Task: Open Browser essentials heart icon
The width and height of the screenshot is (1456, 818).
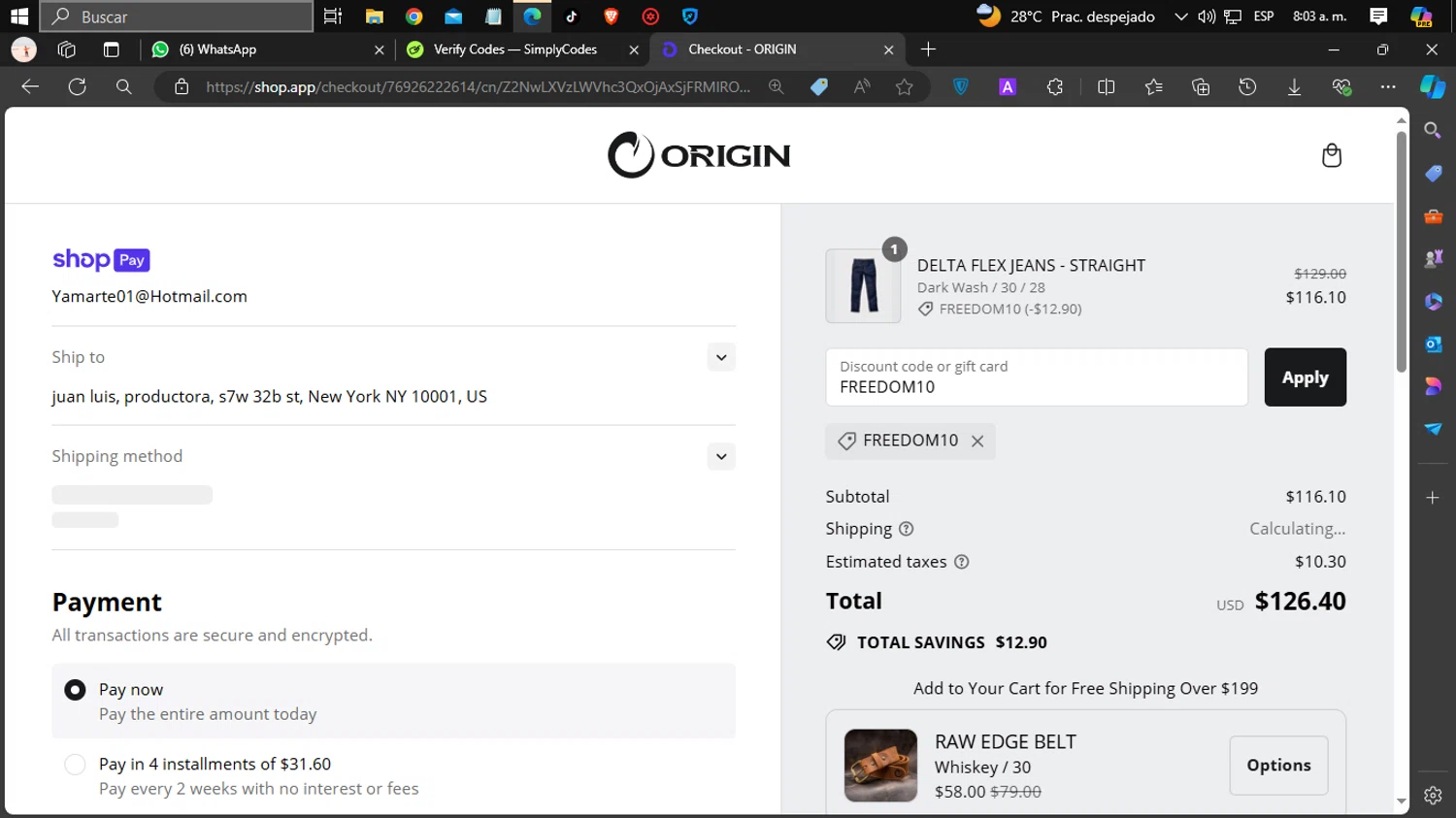Action: click(x=1341, y=87)
